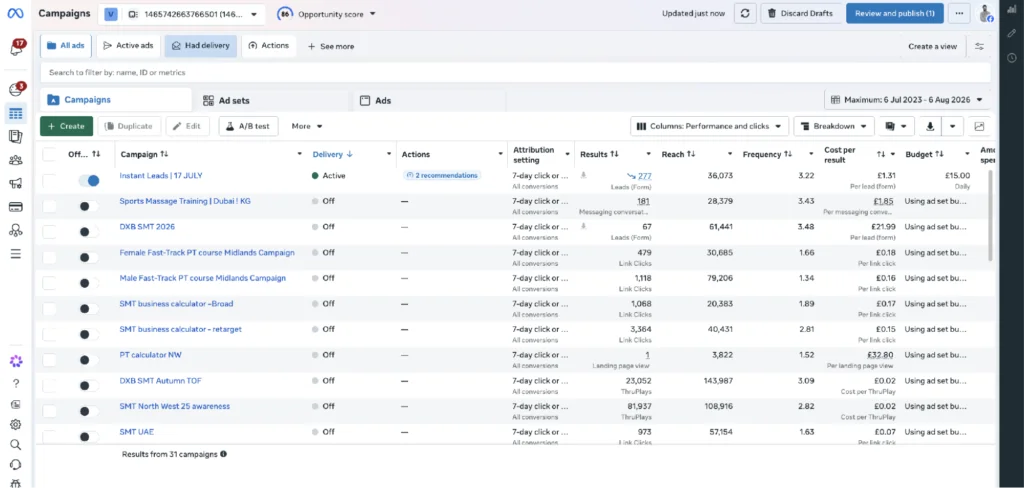Click Review and publish (1) button

895,13
